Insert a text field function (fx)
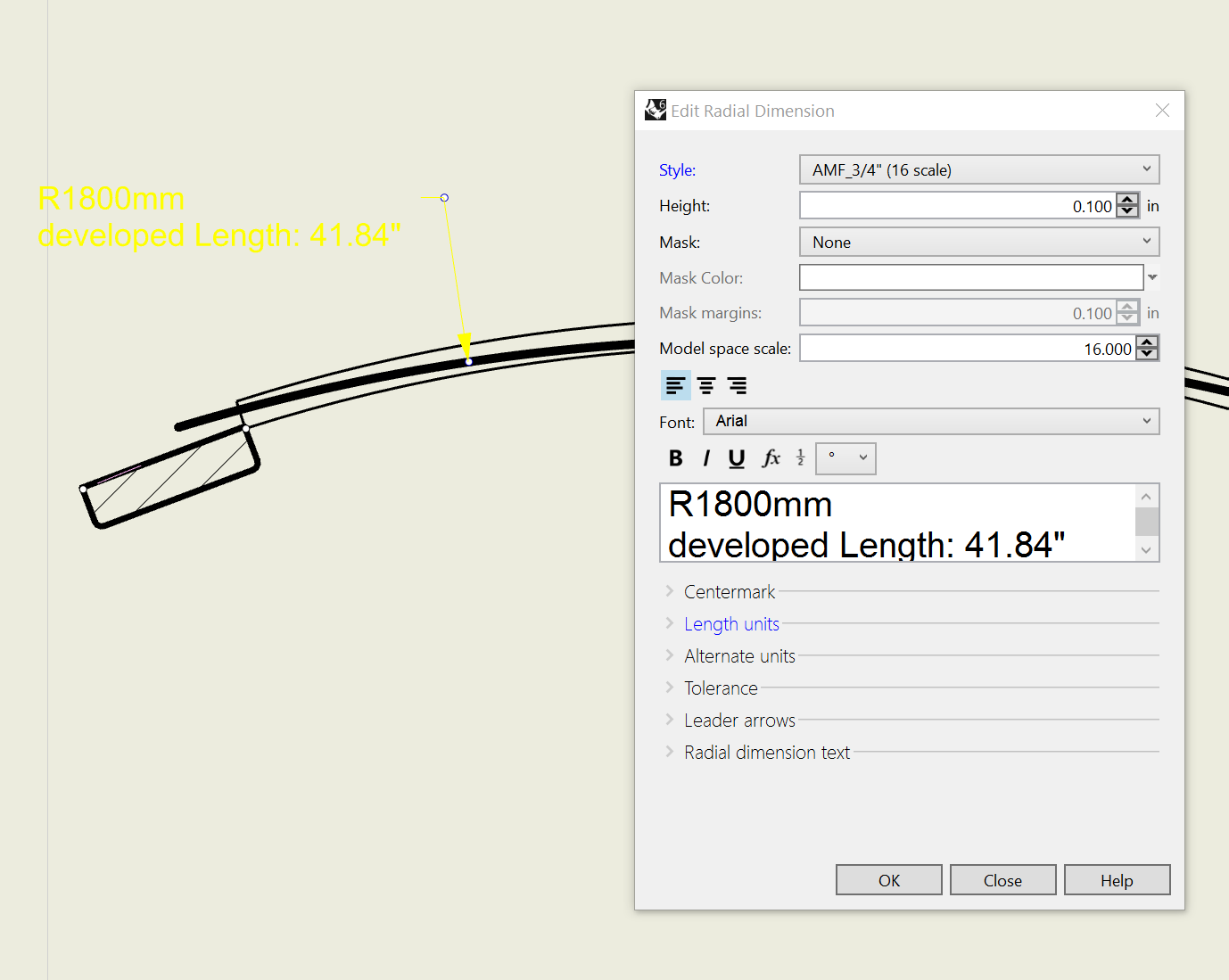1229x980 pixels. click(771, 458)
